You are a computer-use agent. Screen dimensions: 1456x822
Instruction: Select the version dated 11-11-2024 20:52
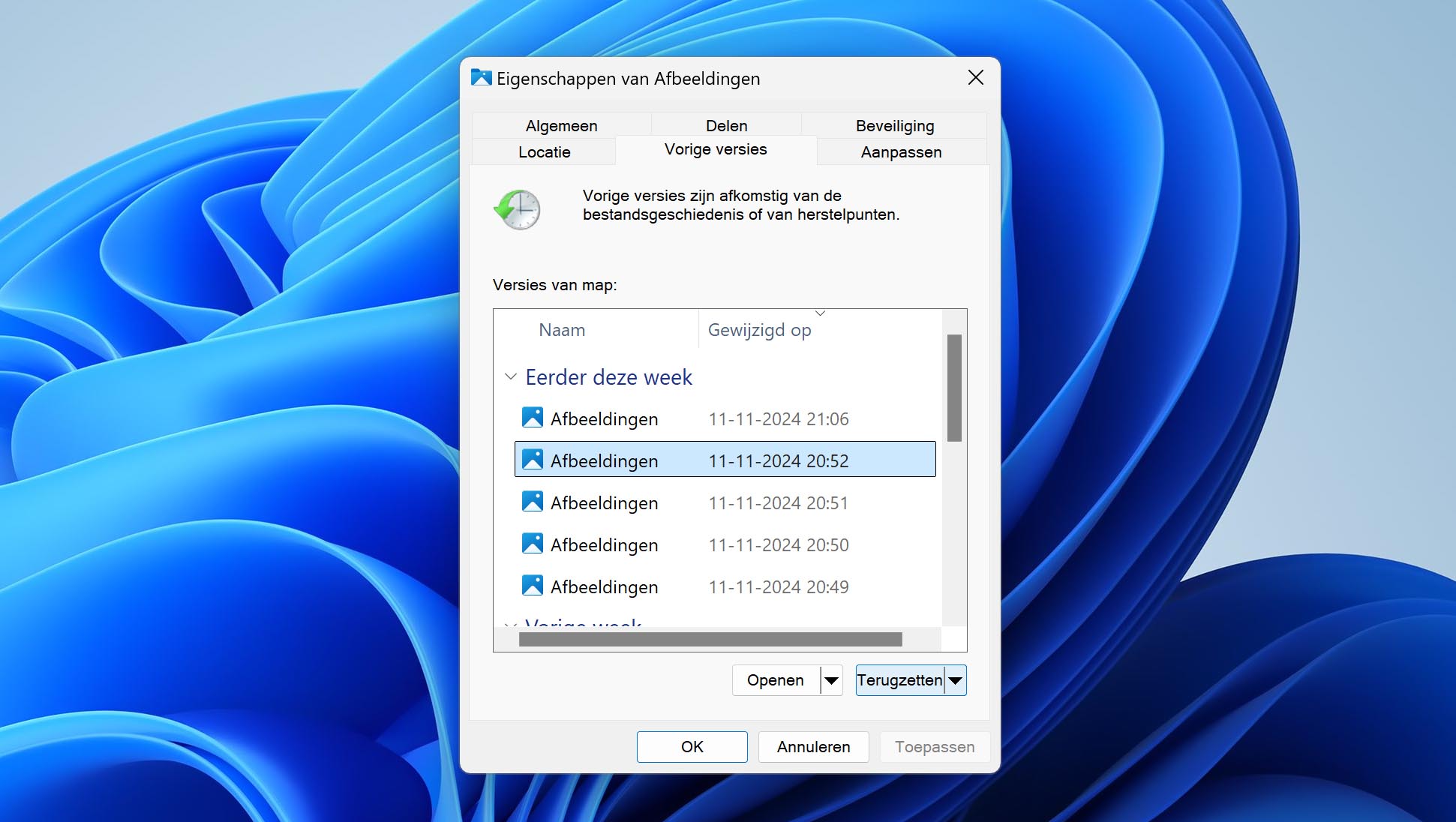pos(725,460)
